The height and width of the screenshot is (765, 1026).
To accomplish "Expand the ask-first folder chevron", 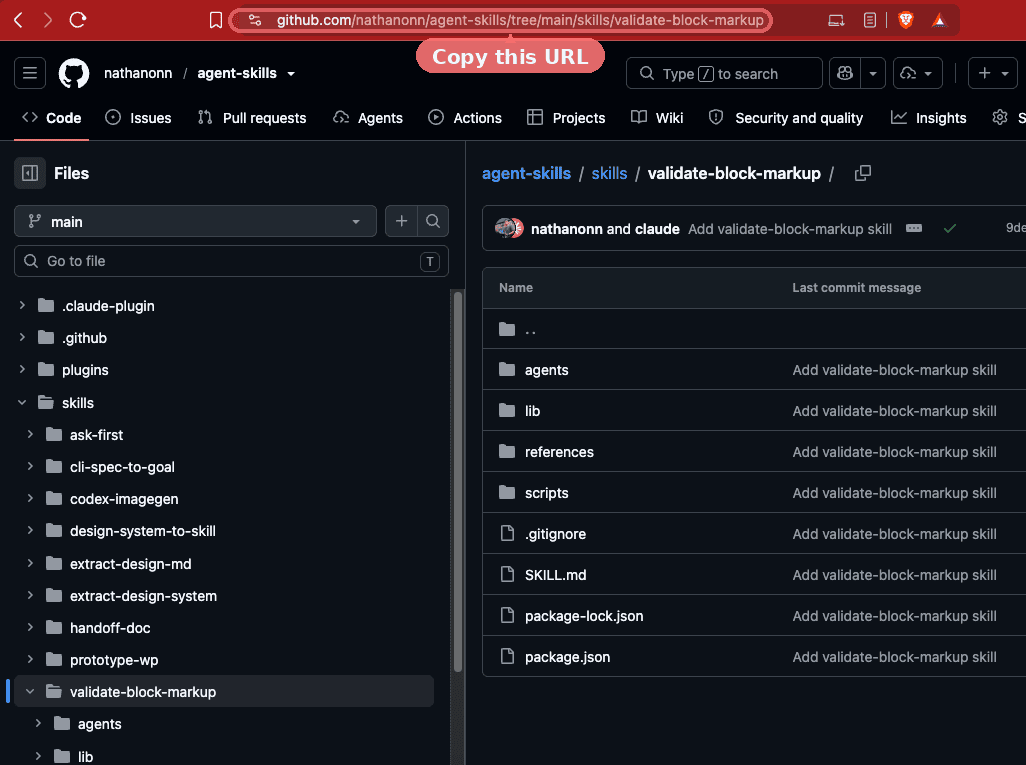I will 30,434.
